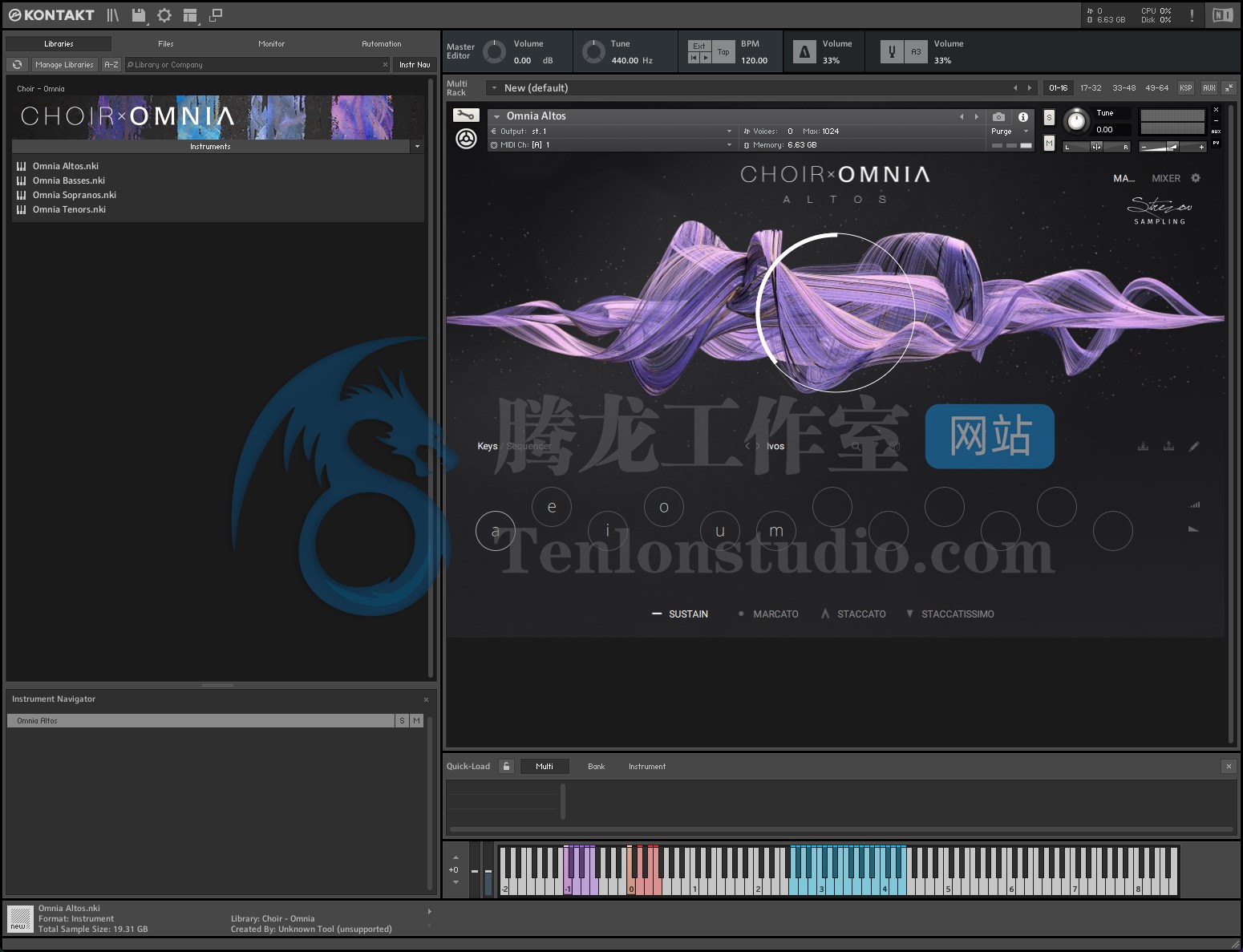This screenshot has width=1243, height=952.
Task: Select syllable 'm' circle
Action: pos(776,531)
